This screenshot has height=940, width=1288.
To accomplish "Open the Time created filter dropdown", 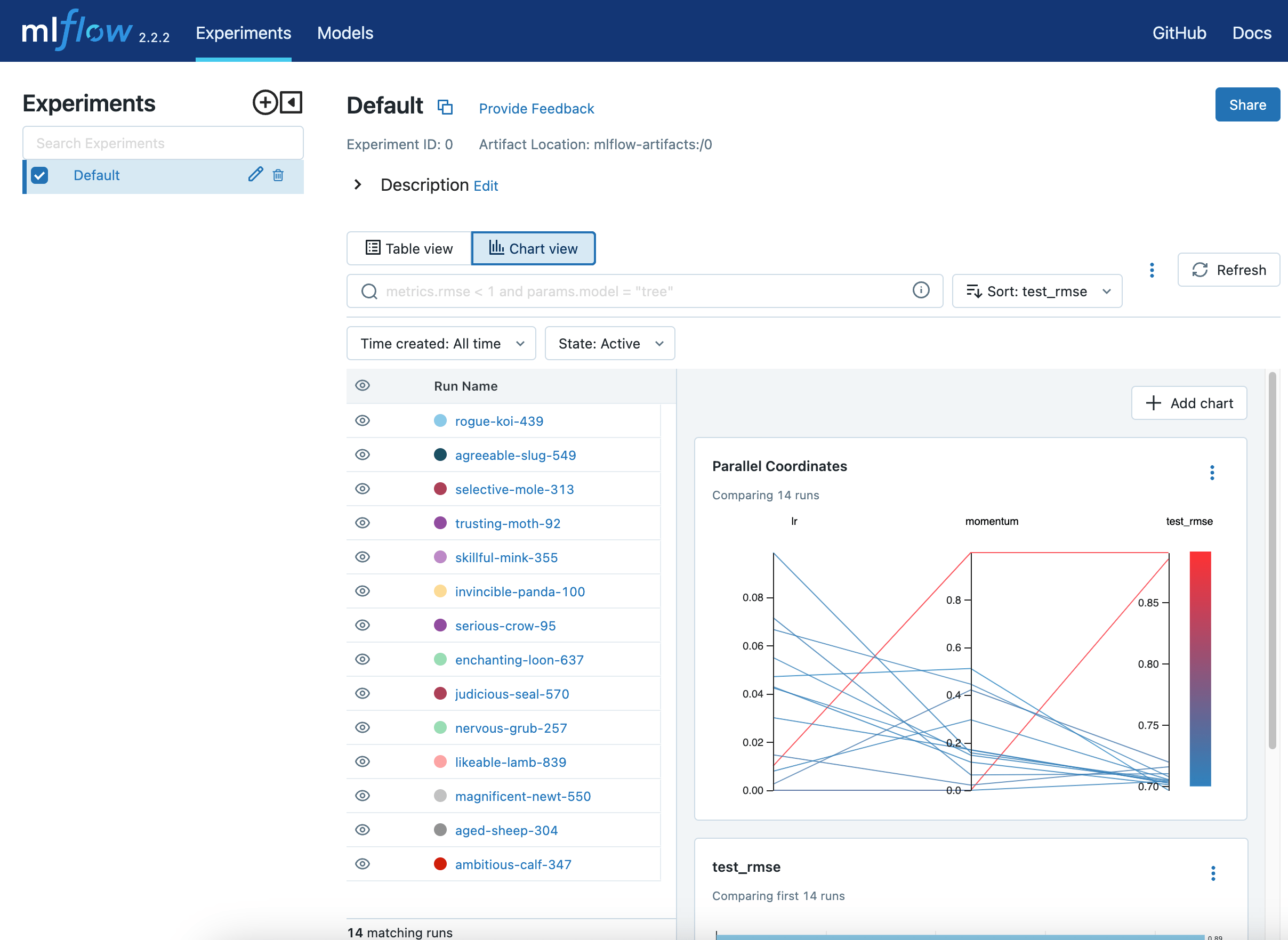I will click(x=440, y=343).
